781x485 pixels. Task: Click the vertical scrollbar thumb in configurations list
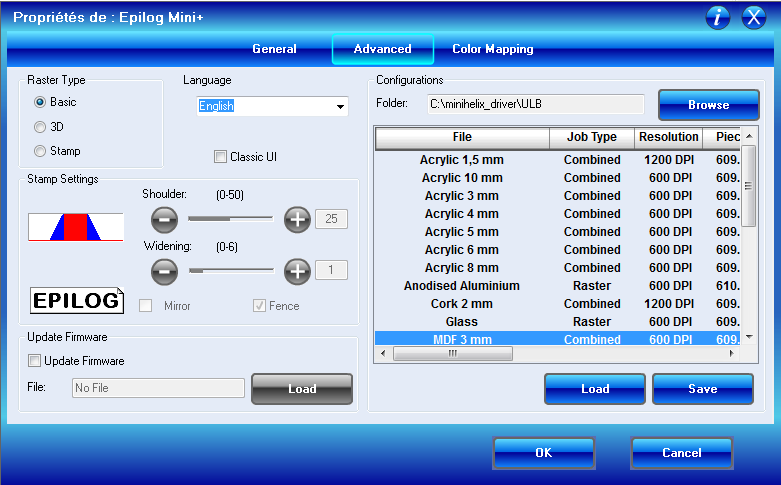coord(748,186)
